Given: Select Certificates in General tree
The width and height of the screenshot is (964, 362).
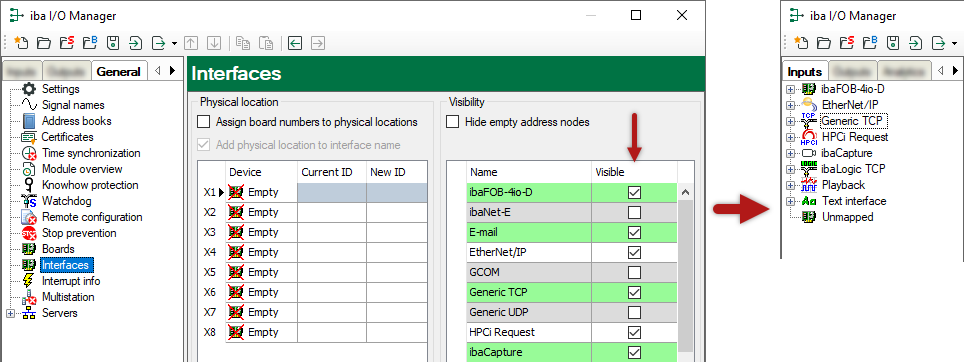Looking at the screenshot, I should pyautogui.click(x=68, y=137).
